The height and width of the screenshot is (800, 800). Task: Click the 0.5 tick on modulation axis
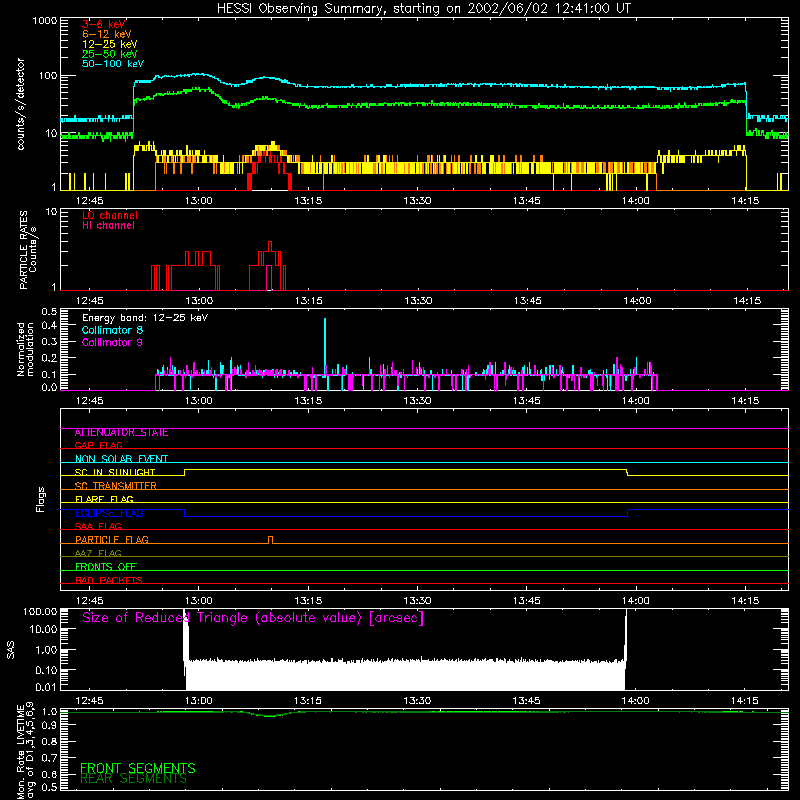[x=49, y=312]
